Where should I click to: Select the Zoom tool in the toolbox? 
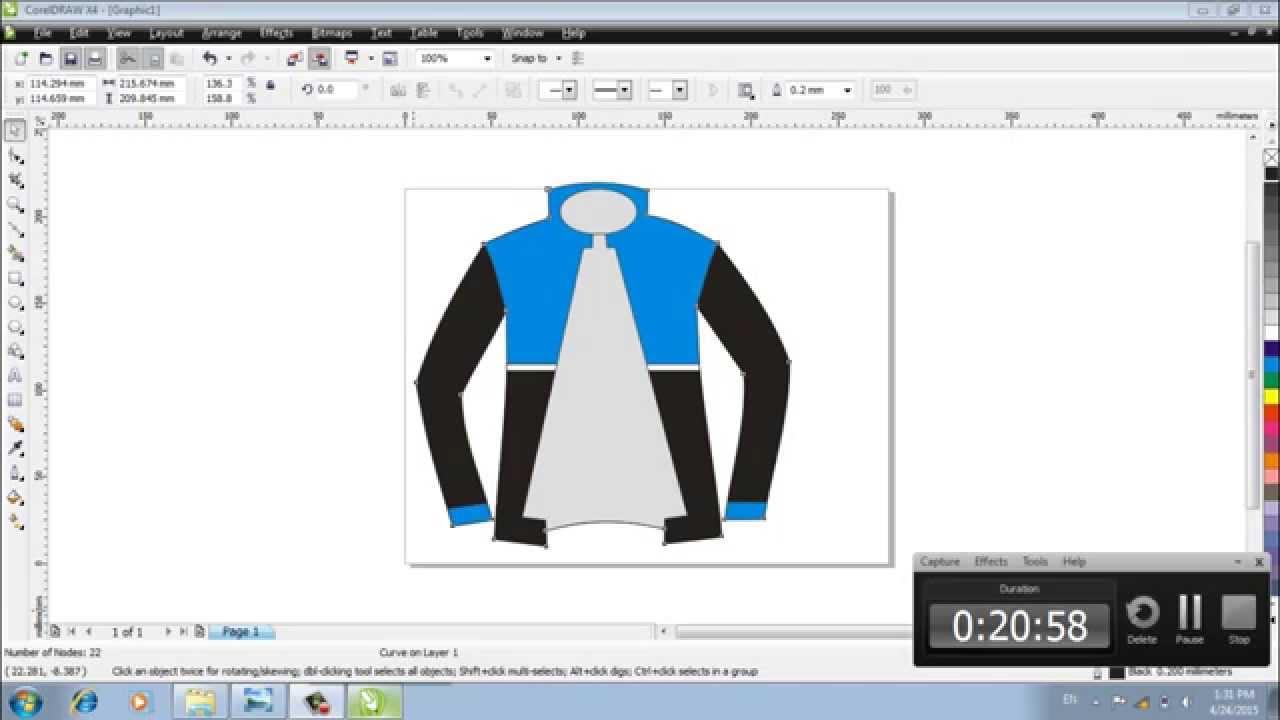pos(15,205)
